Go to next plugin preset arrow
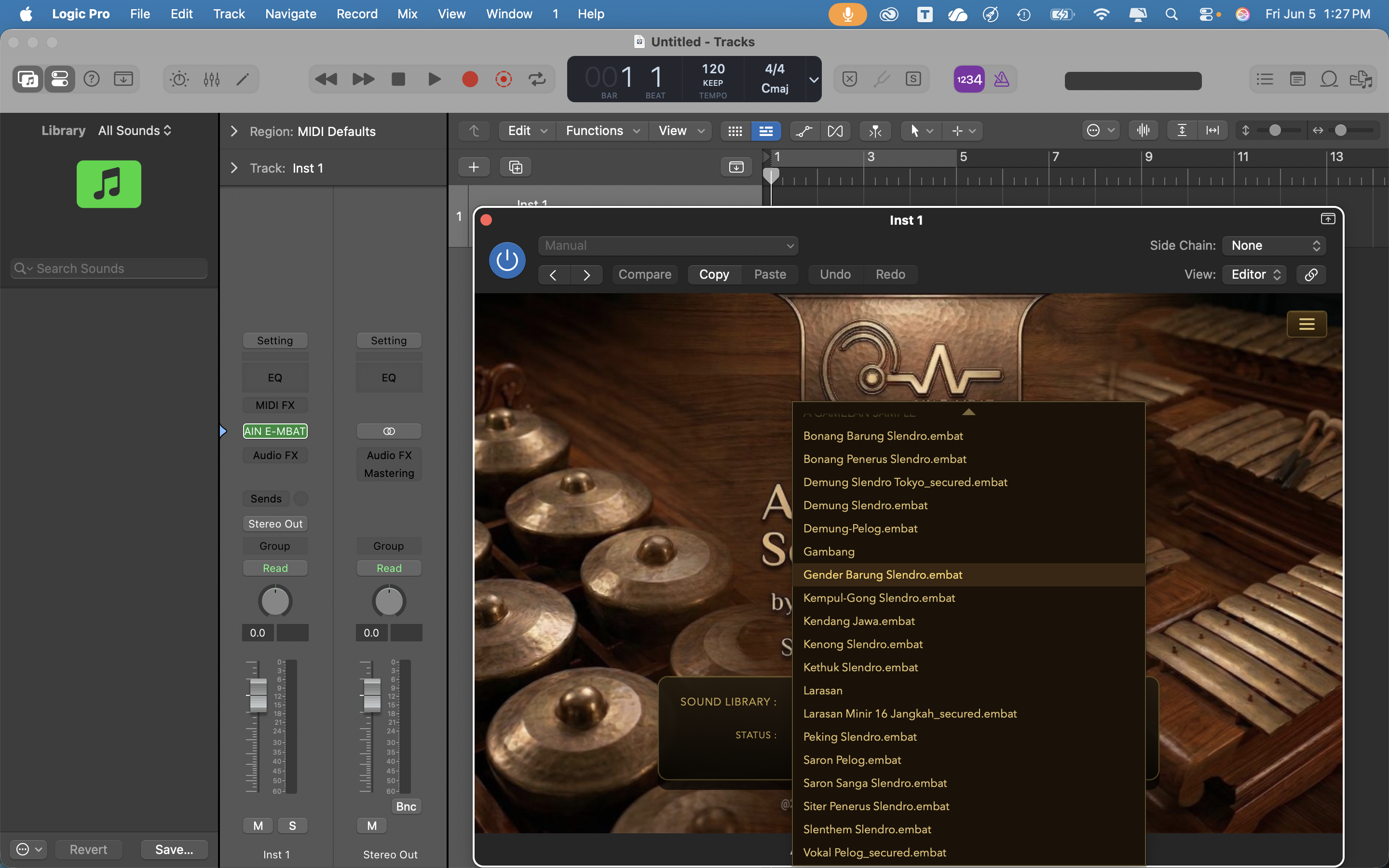 pyautogui.click(x=586, y=275)
